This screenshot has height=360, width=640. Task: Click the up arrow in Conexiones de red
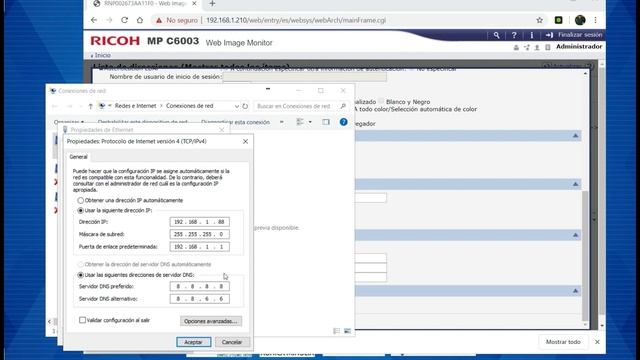point(90,106)
